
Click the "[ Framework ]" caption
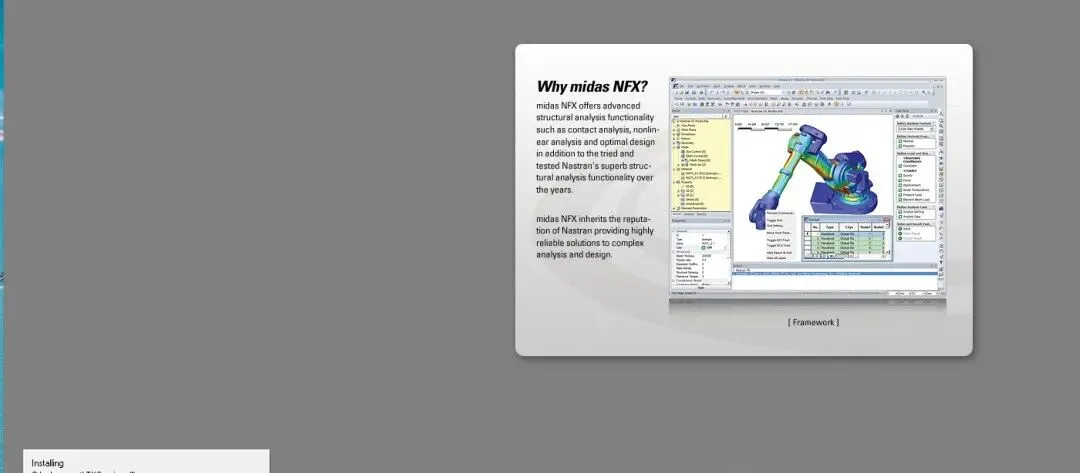pyautogui.click(x=813, y=322)
